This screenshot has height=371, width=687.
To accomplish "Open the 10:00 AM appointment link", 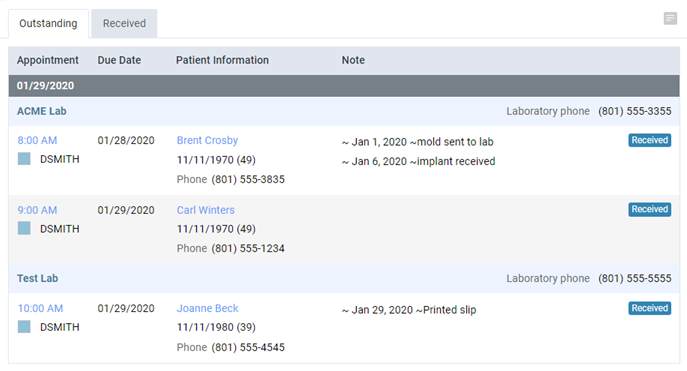I will (x=40, y=308).
